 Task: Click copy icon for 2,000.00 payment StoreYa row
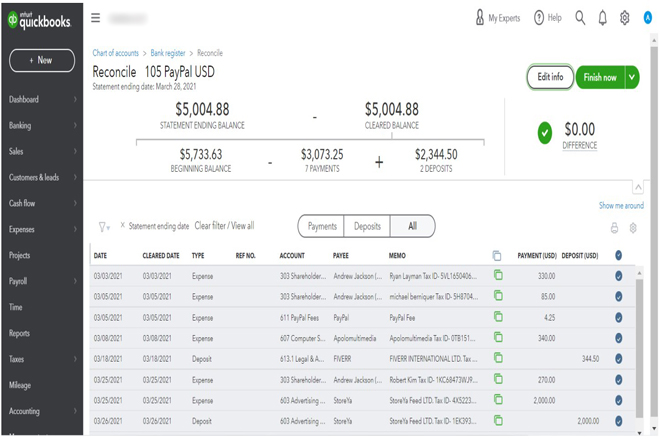pyautogui.click(x=498, y=399)
